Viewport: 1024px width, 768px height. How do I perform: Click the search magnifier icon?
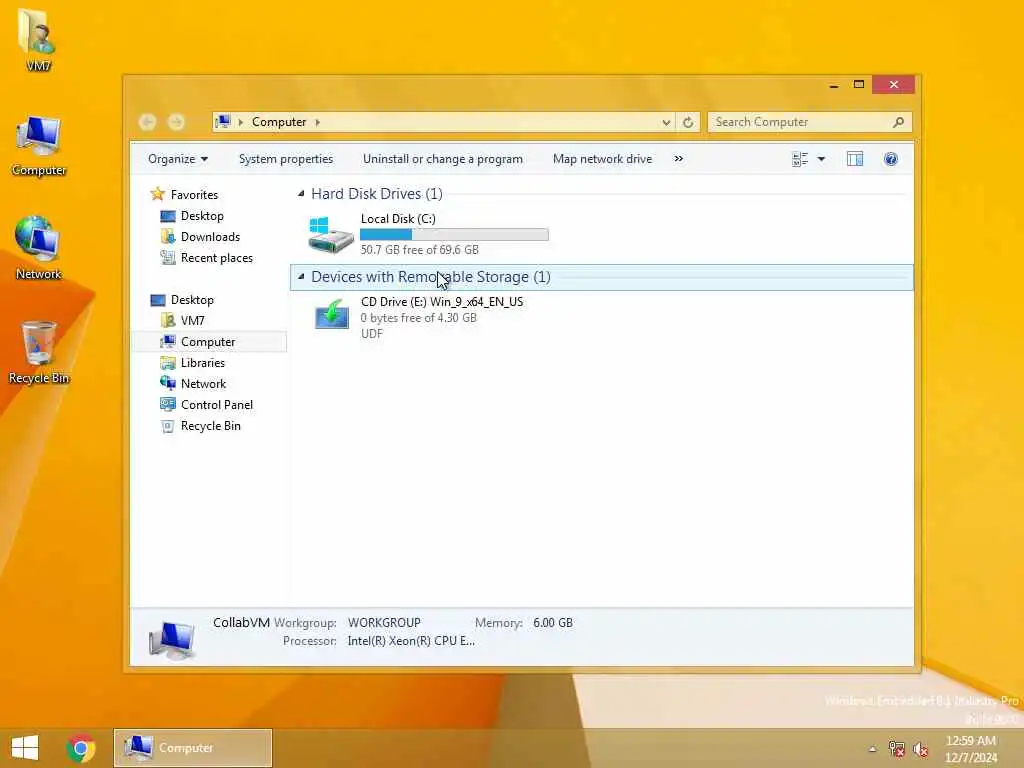point(898,122)
